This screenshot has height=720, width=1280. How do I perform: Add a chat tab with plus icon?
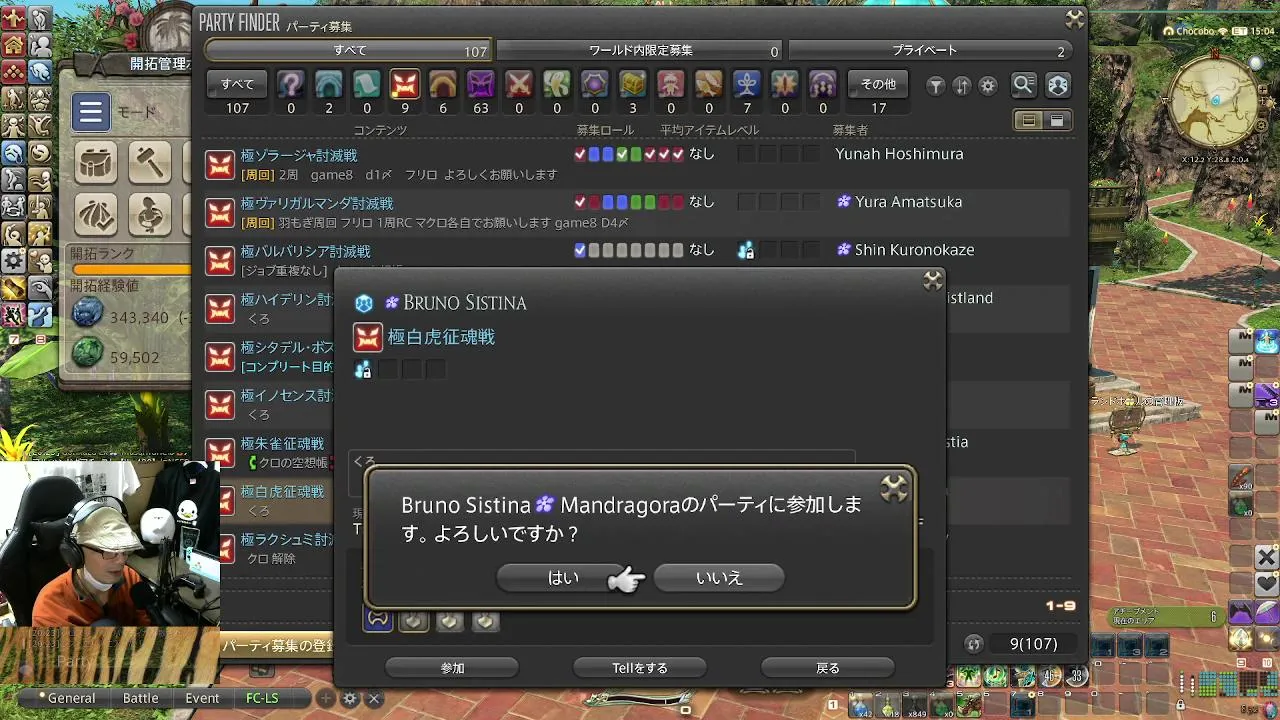326,699
